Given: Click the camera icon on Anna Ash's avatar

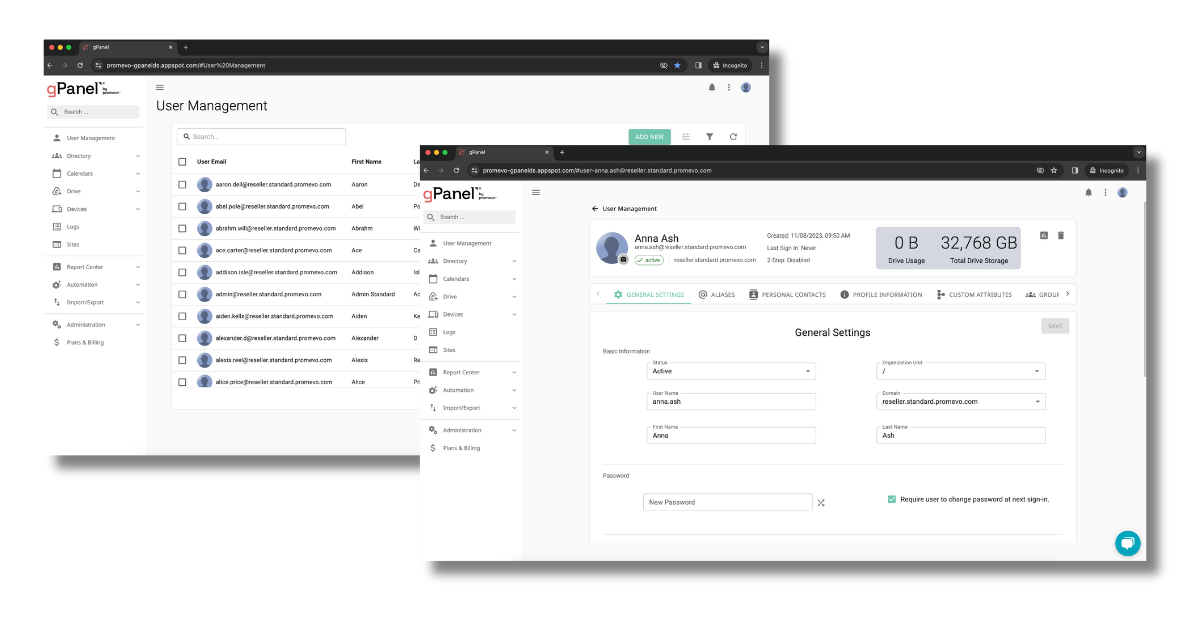Looking at the screenshot, I should coord(624,259).
